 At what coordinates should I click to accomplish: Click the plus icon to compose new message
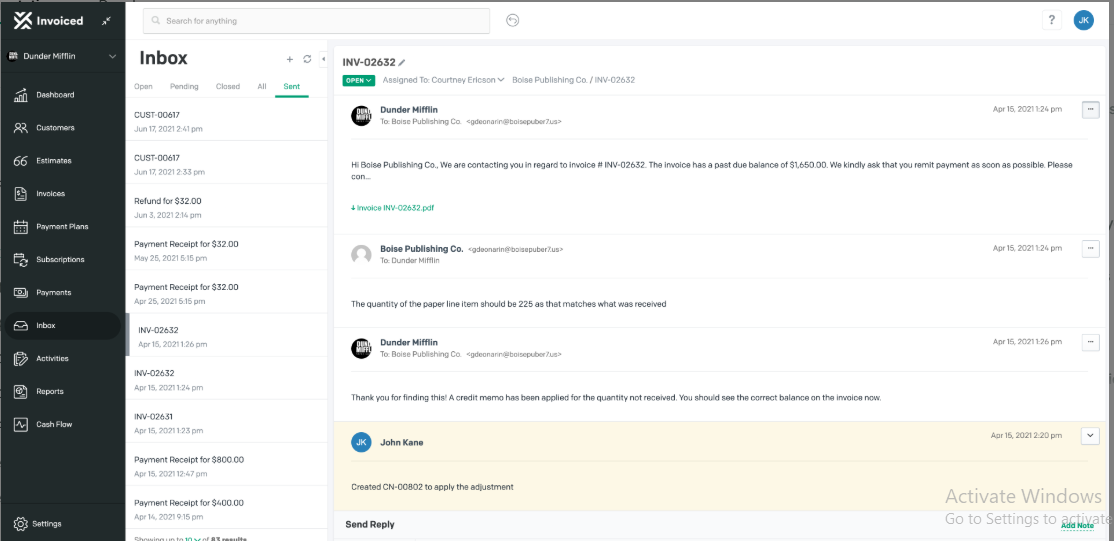tap(289, 59)
